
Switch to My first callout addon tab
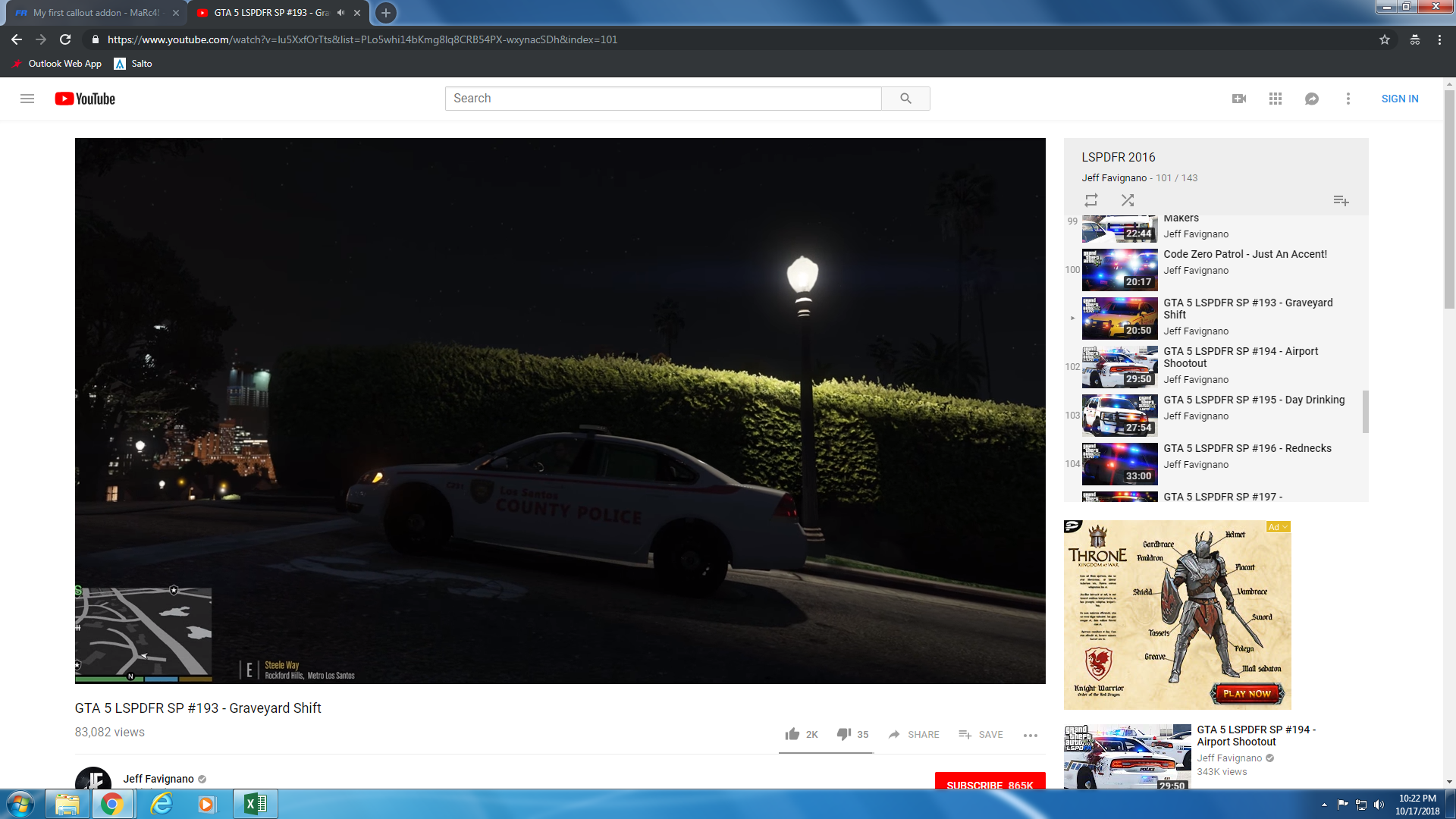point(95,13)
